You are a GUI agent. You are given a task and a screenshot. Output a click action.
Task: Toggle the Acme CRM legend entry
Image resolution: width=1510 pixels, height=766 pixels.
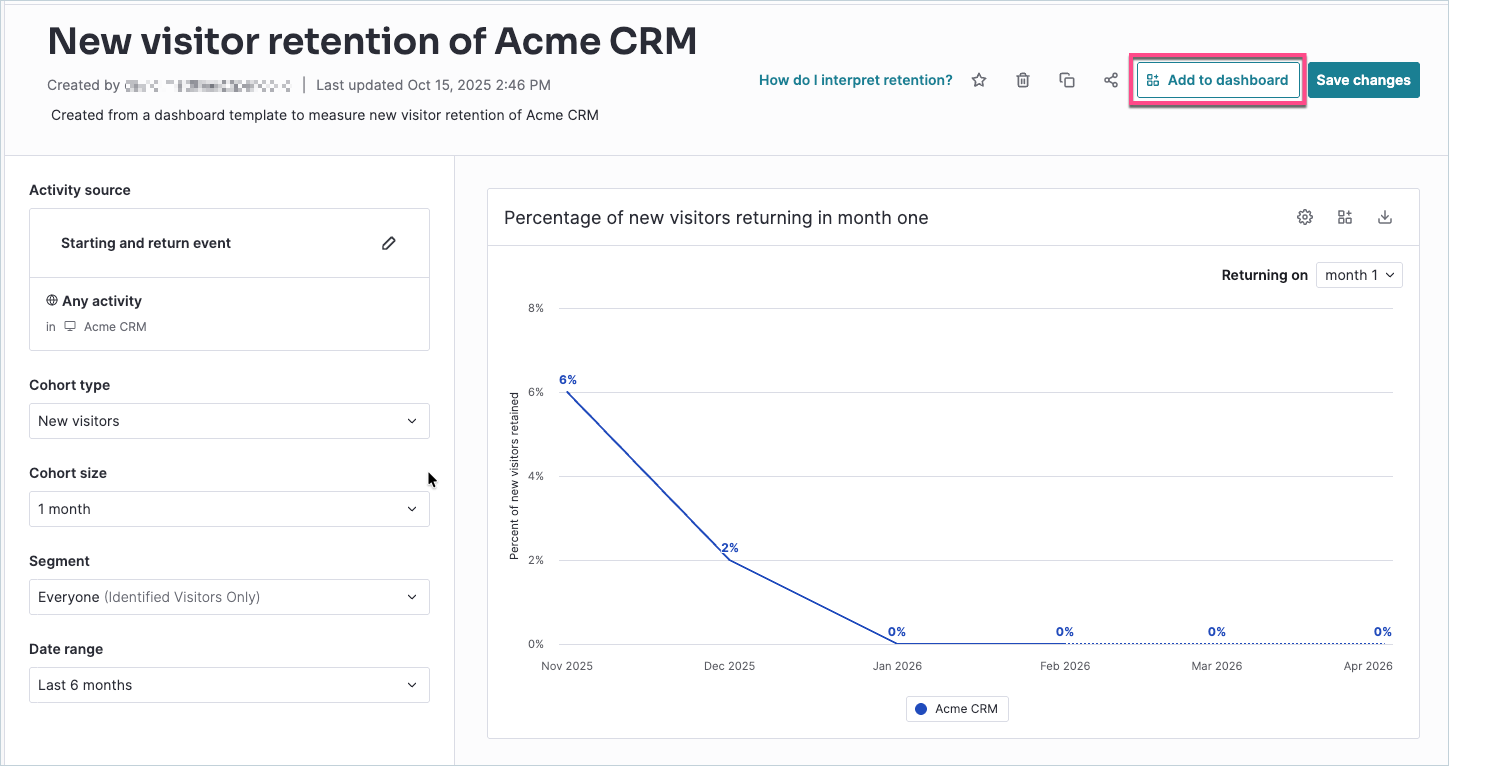pyautogui.click(x=957, y=709)
